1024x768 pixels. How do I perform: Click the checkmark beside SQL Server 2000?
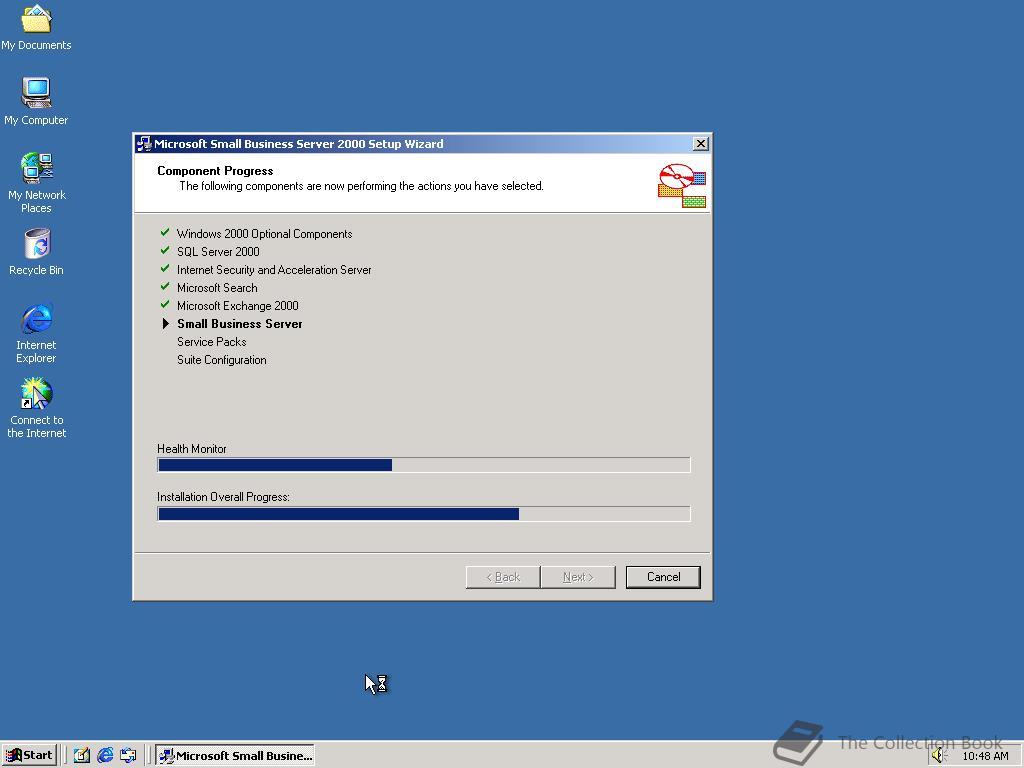[x=165, y=250]
